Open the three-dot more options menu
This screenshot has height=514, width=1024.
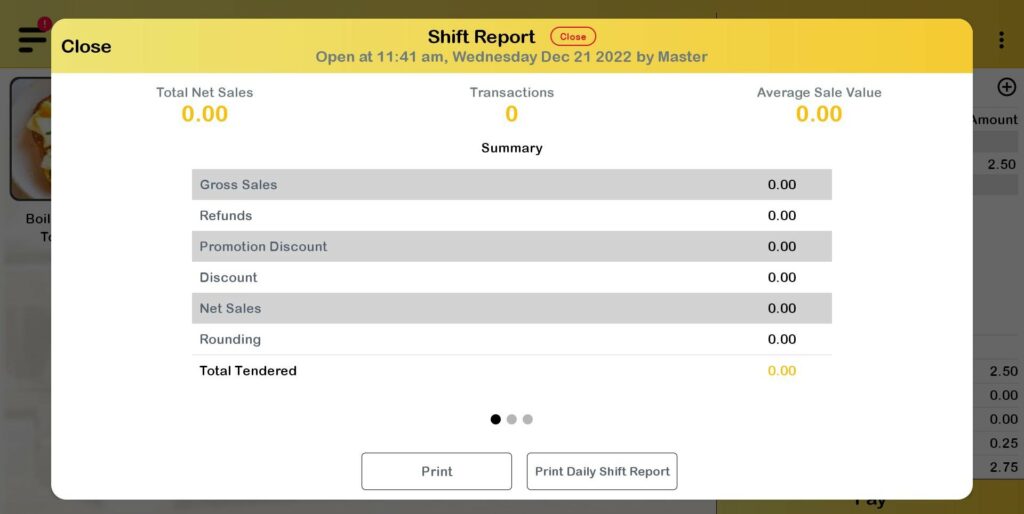pos(1001,40)
